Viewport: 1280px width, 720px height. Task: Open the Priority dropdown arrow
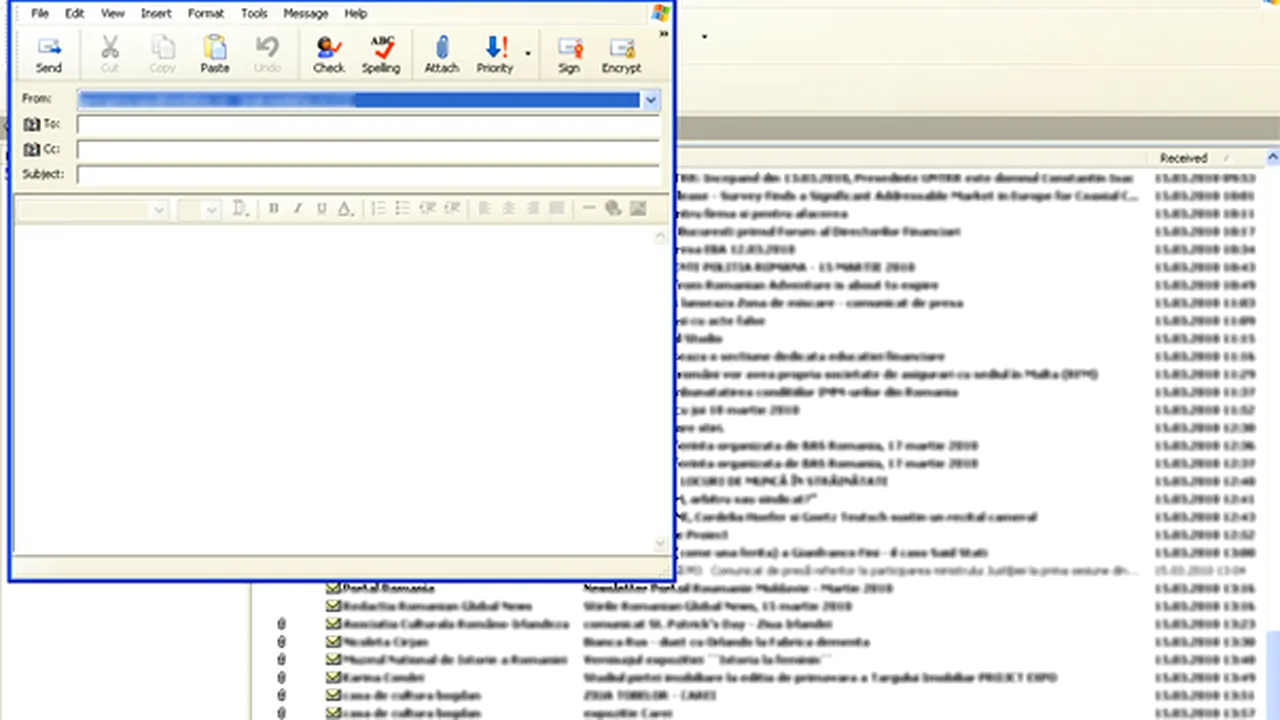coord(528,54)
